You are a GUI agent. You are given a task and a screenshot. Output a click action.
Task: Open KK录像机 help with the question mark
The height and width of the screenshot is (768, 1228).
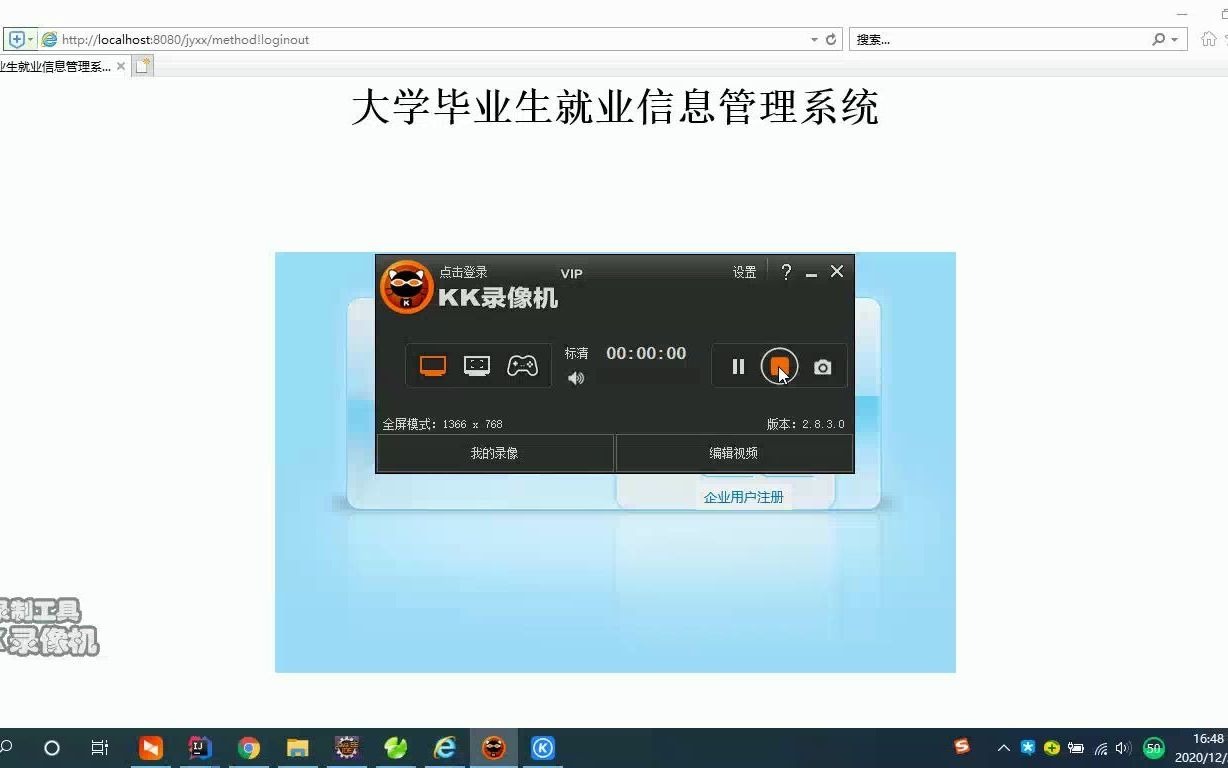coord(786,271)
